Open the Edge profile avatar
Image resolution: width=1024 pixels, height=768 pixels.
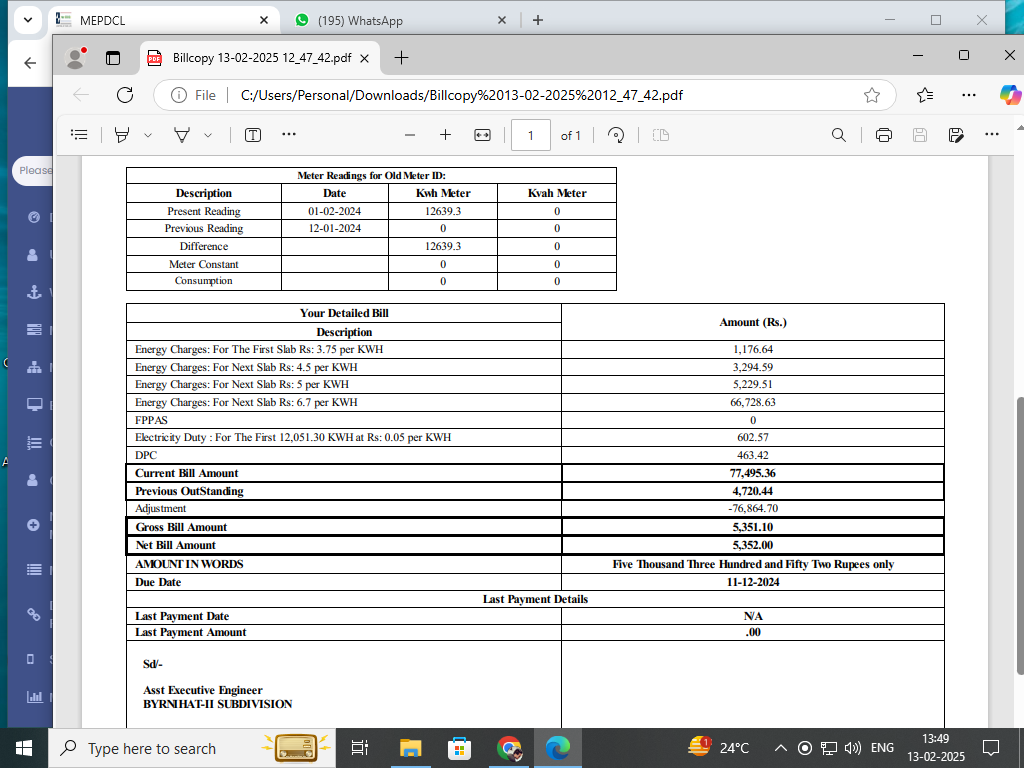[x=76, y=58]
